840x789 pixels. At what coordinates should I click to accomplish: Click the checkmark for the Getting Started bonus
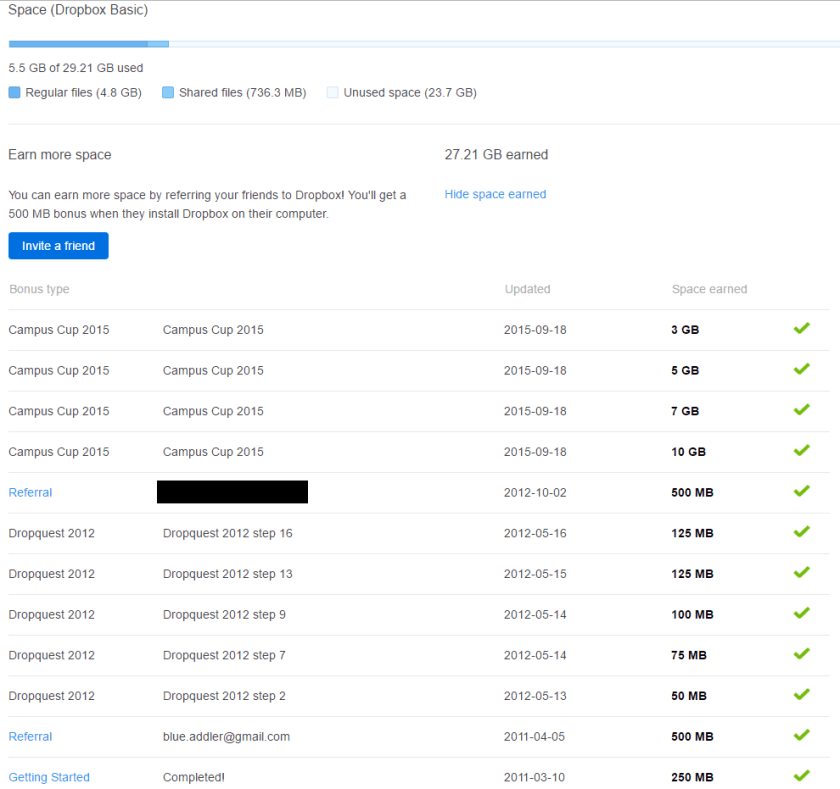click(x=801, y=776)
